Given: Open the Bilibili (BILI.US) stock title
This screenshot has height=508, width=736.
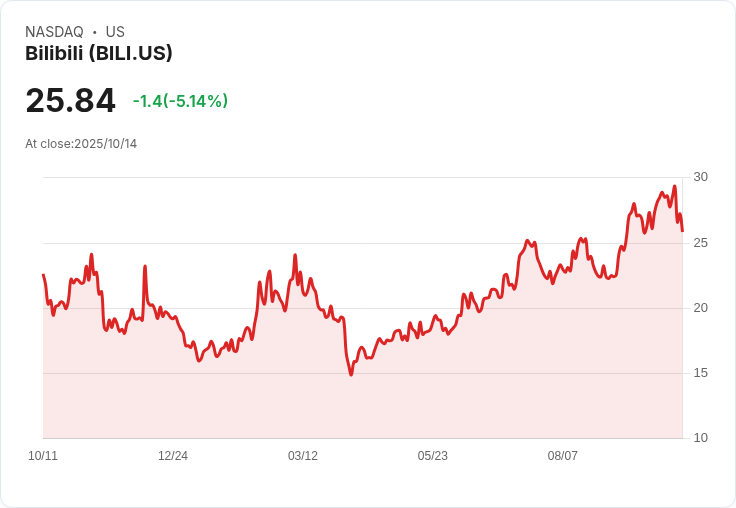Looking at the screenshot, I should tap(99, 53).
